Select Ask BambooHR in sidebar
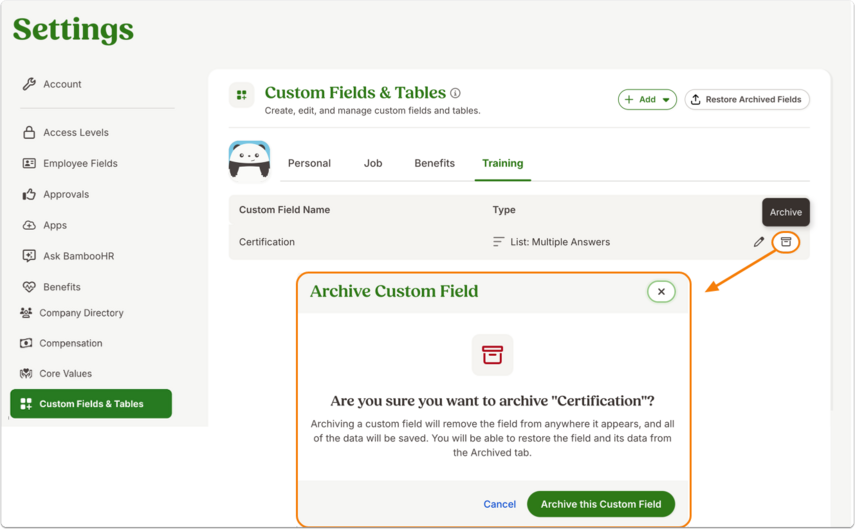The height and width of the screenshot is (529, 855). [x=79, y=256]
